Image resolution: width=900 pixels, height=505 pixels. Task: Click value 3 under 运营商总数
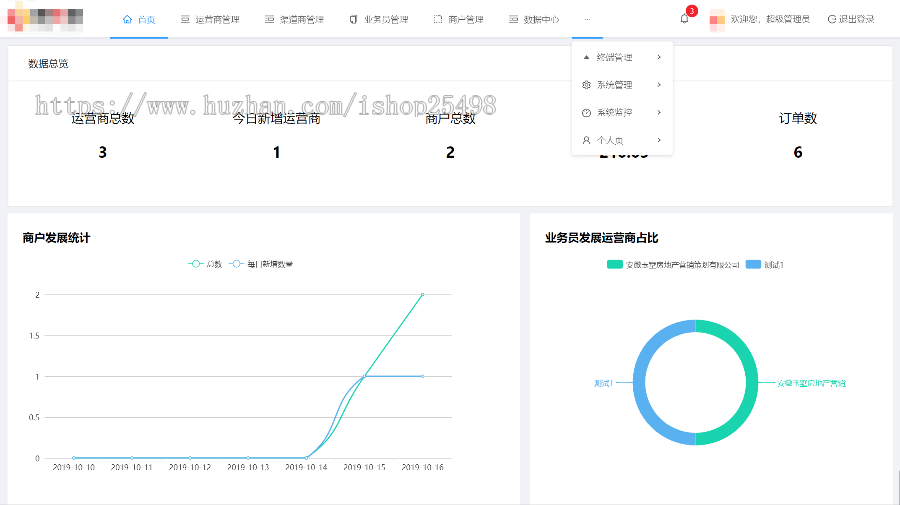click(103, 152)
